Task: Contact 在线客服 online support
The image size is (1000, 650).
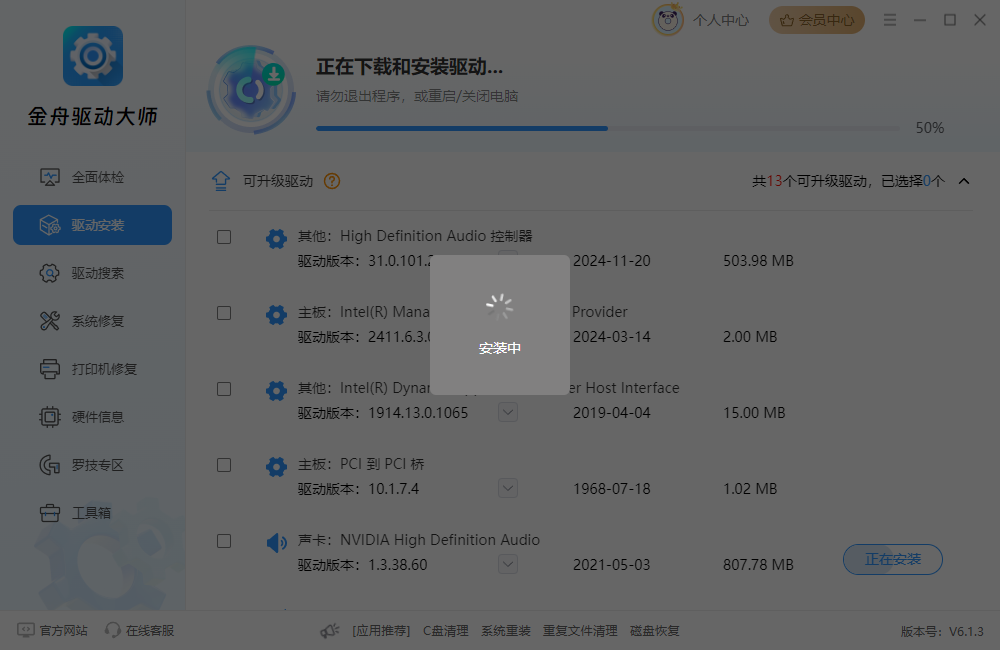Action: [x=150, y=631]
